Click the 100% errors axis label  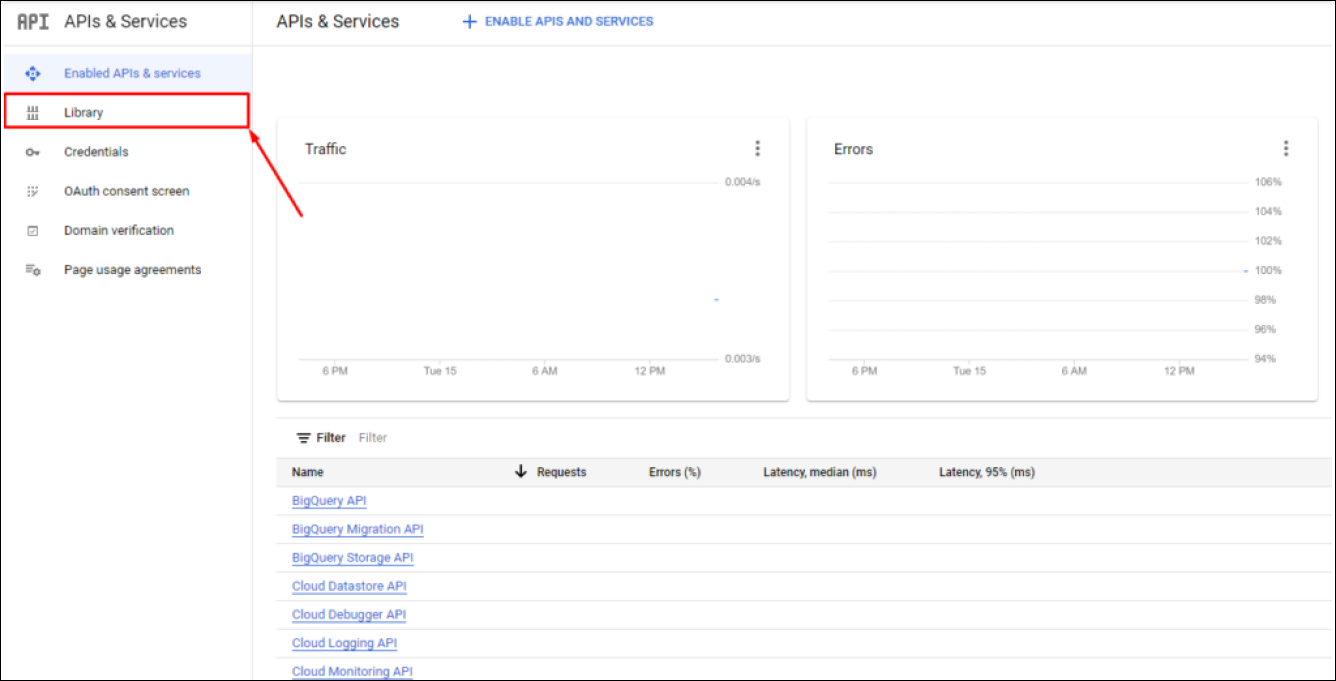point(1268,270)
